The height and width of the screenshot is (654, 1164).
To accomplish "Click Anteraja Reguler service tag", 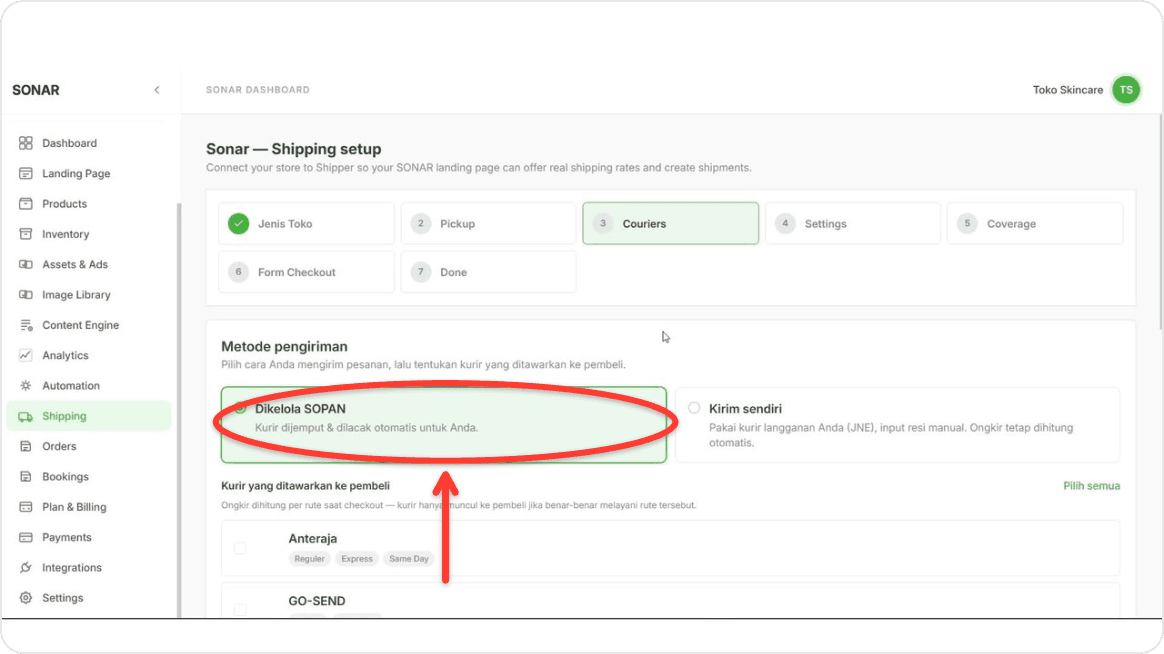I will tap(310, 558).
